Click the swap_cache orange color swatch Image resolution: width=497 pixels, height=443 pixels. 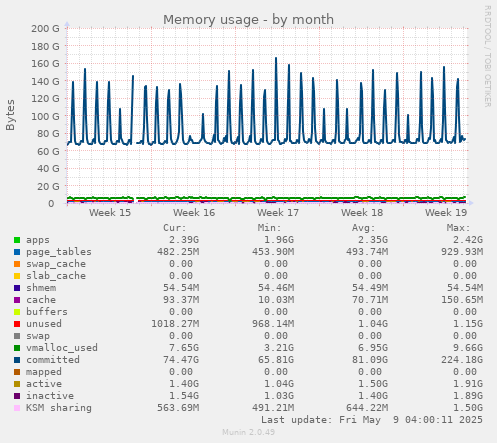17,264
